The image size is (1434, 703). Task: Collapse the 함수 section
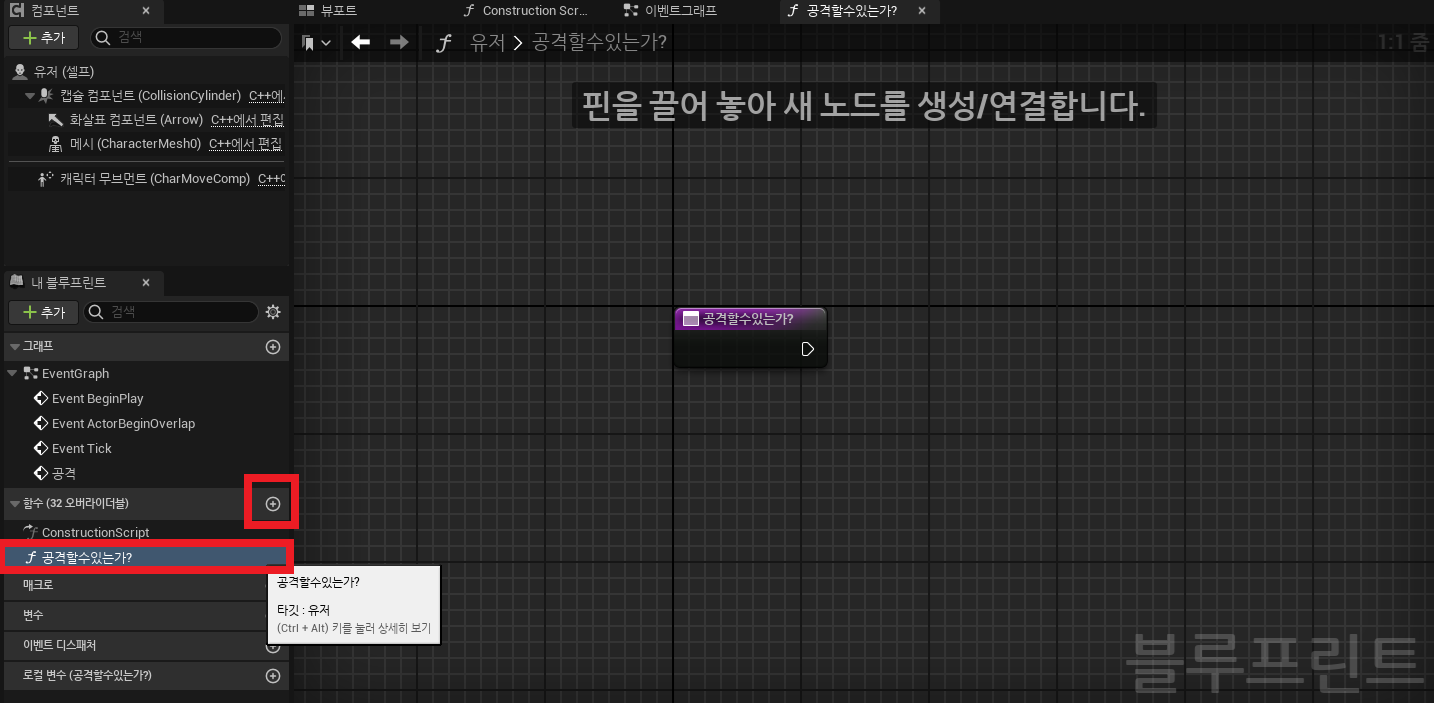point(14,503)
